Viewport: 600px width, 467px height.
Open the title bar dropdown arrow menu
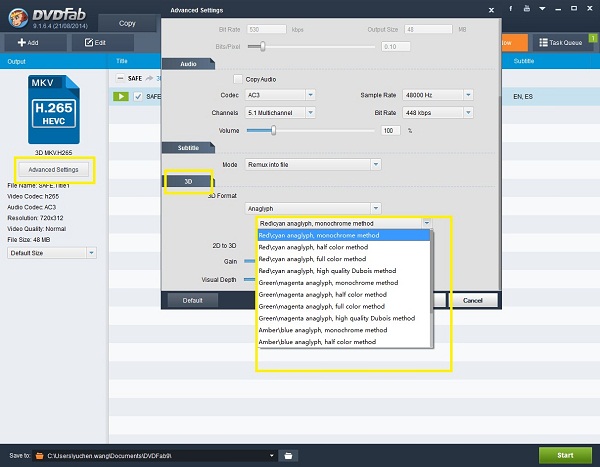tap(542, 8)
